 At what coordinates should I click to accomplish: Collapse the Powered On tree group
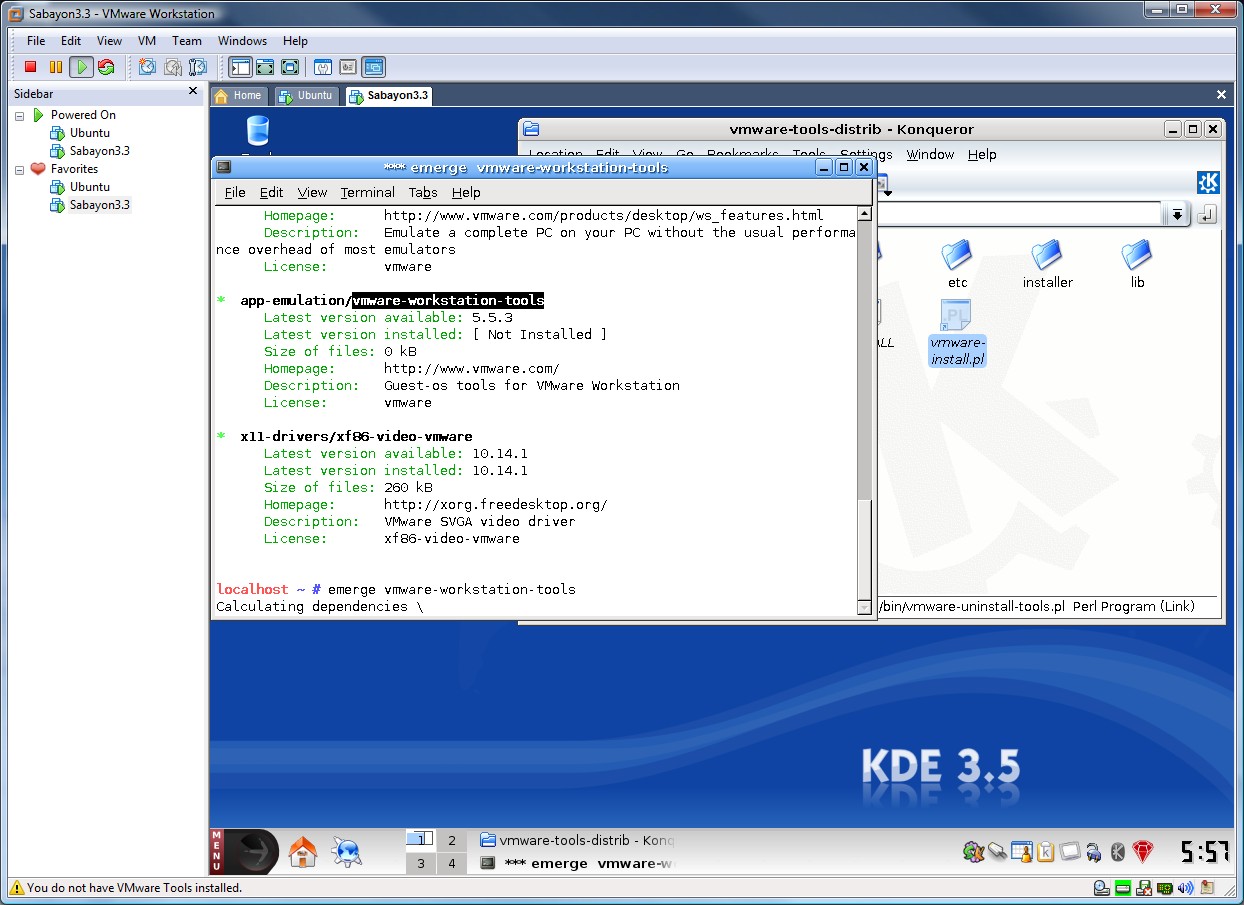(20, 115)
